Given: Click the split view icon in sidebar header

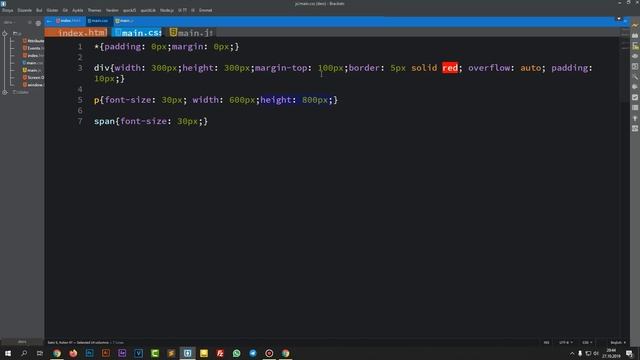Looking at the screenshot, I should pyautogui.click(x=30, y=23).
